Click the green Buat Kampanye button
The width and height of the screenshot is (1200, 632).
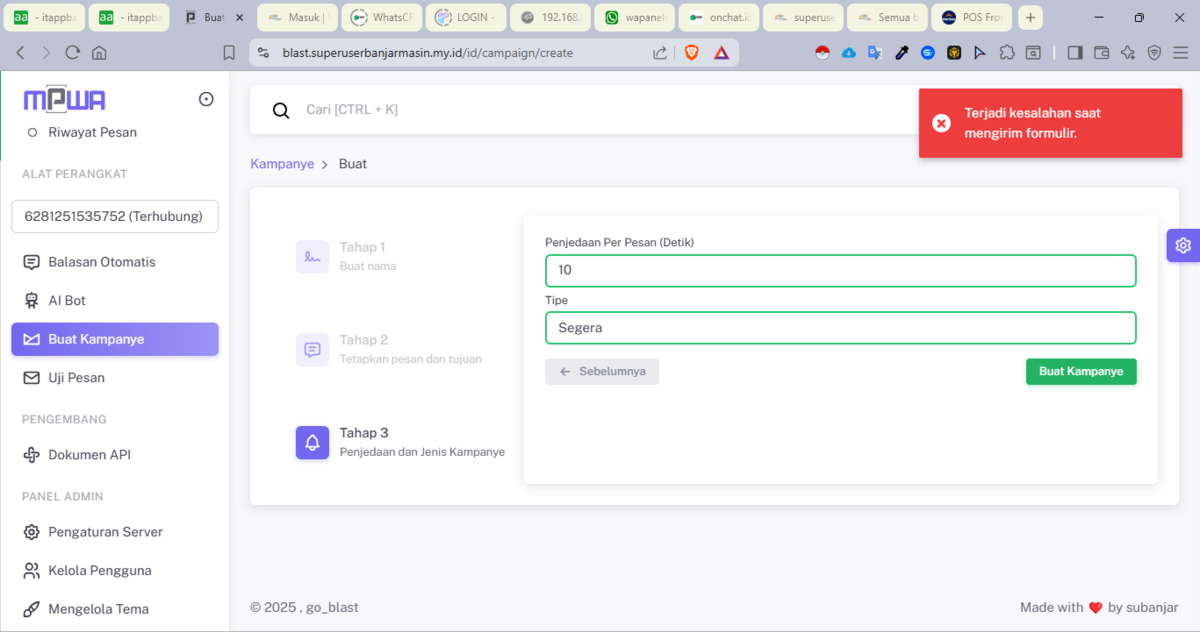[x=1080, y=371]
